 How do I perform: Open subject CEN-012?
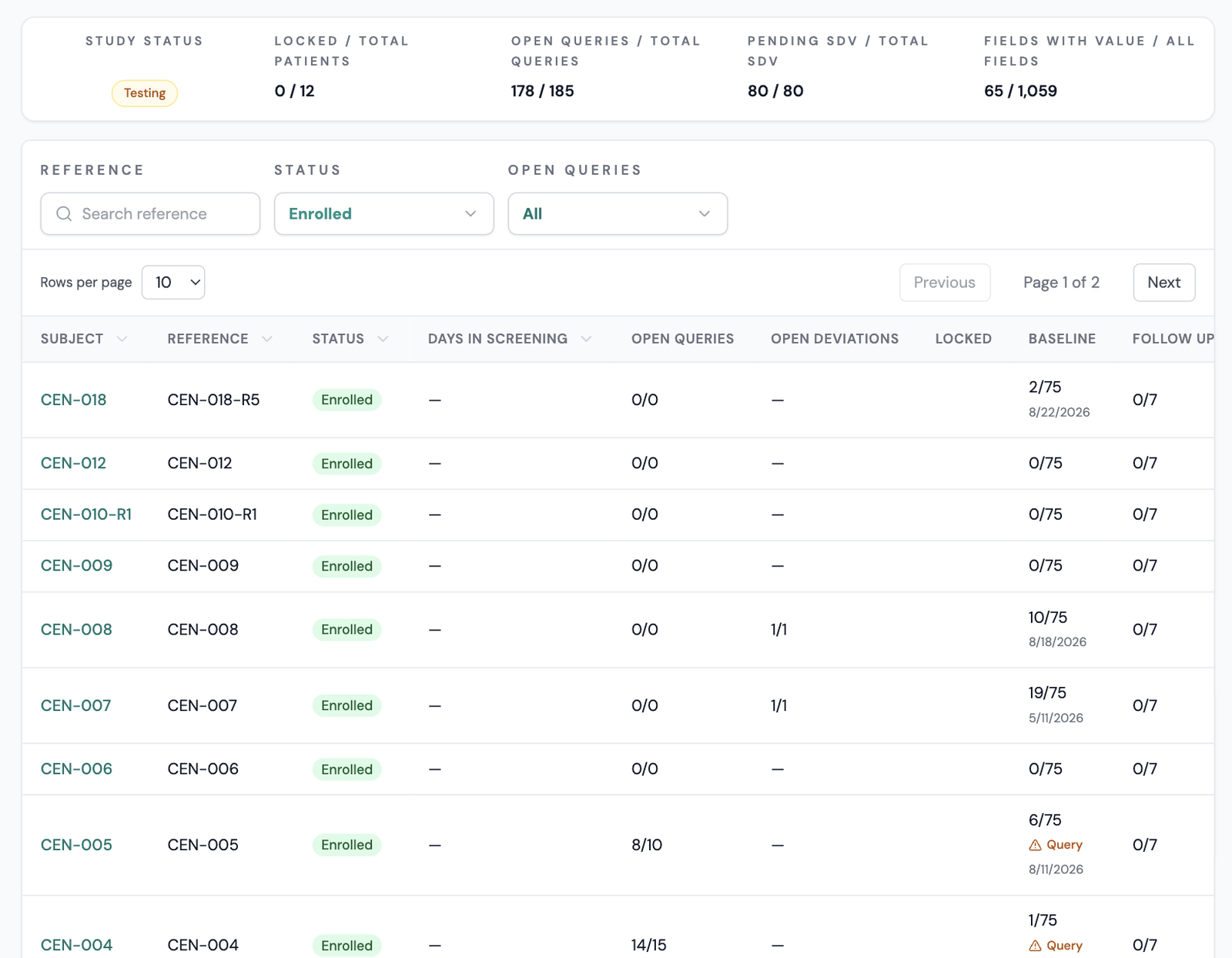(x=73, y=463)
